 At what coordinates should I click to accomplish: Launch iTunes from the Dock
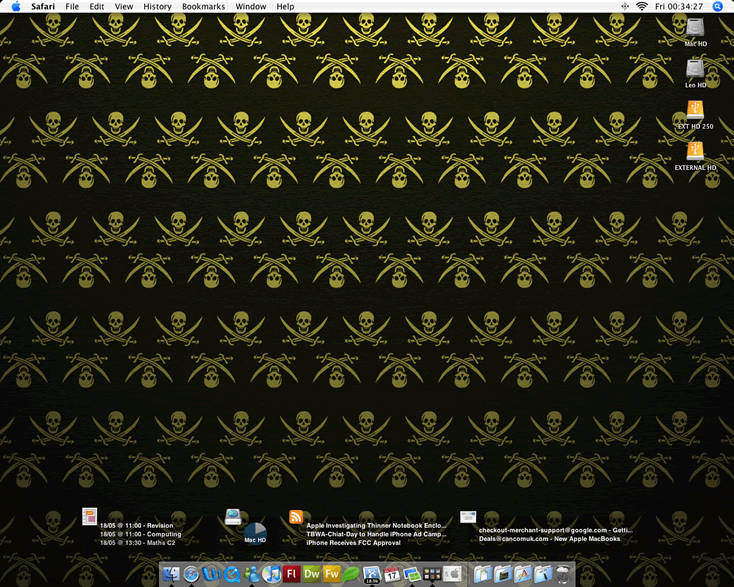tap(272, 574)
